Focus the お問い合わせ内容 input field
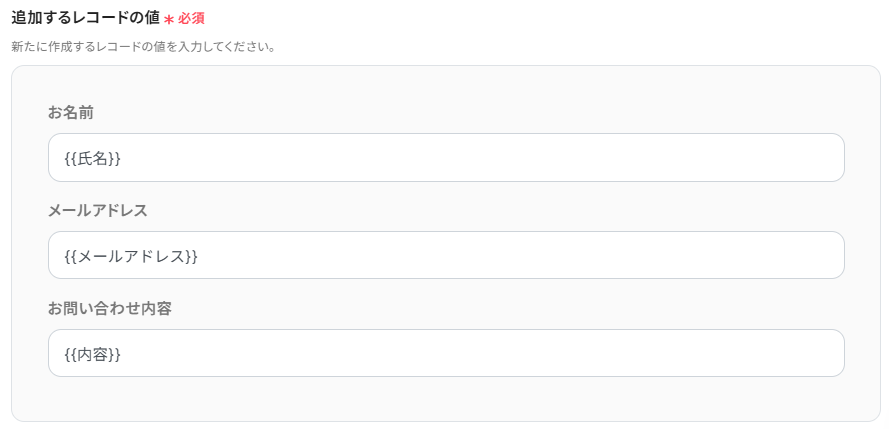This screenshot has height=429, width=889. (x=446, y=354)
